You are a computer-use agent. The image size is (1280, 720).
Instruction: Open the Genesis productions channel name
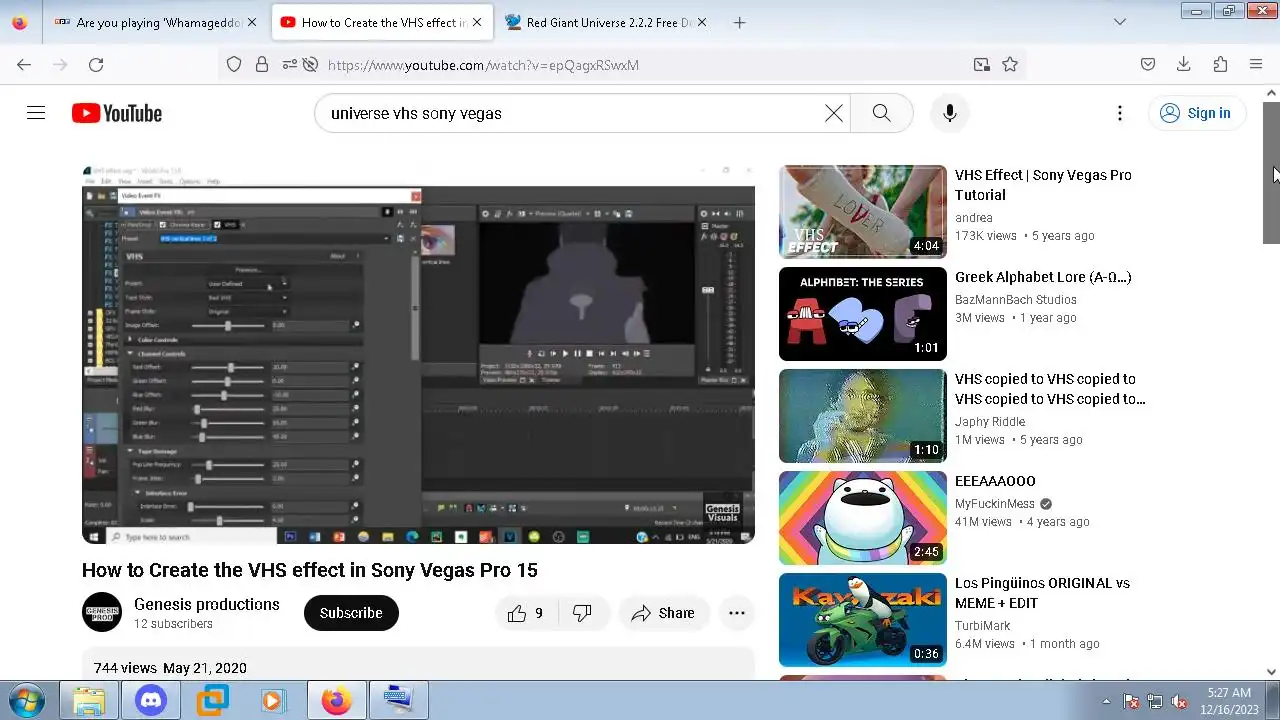tap(207, 604)
